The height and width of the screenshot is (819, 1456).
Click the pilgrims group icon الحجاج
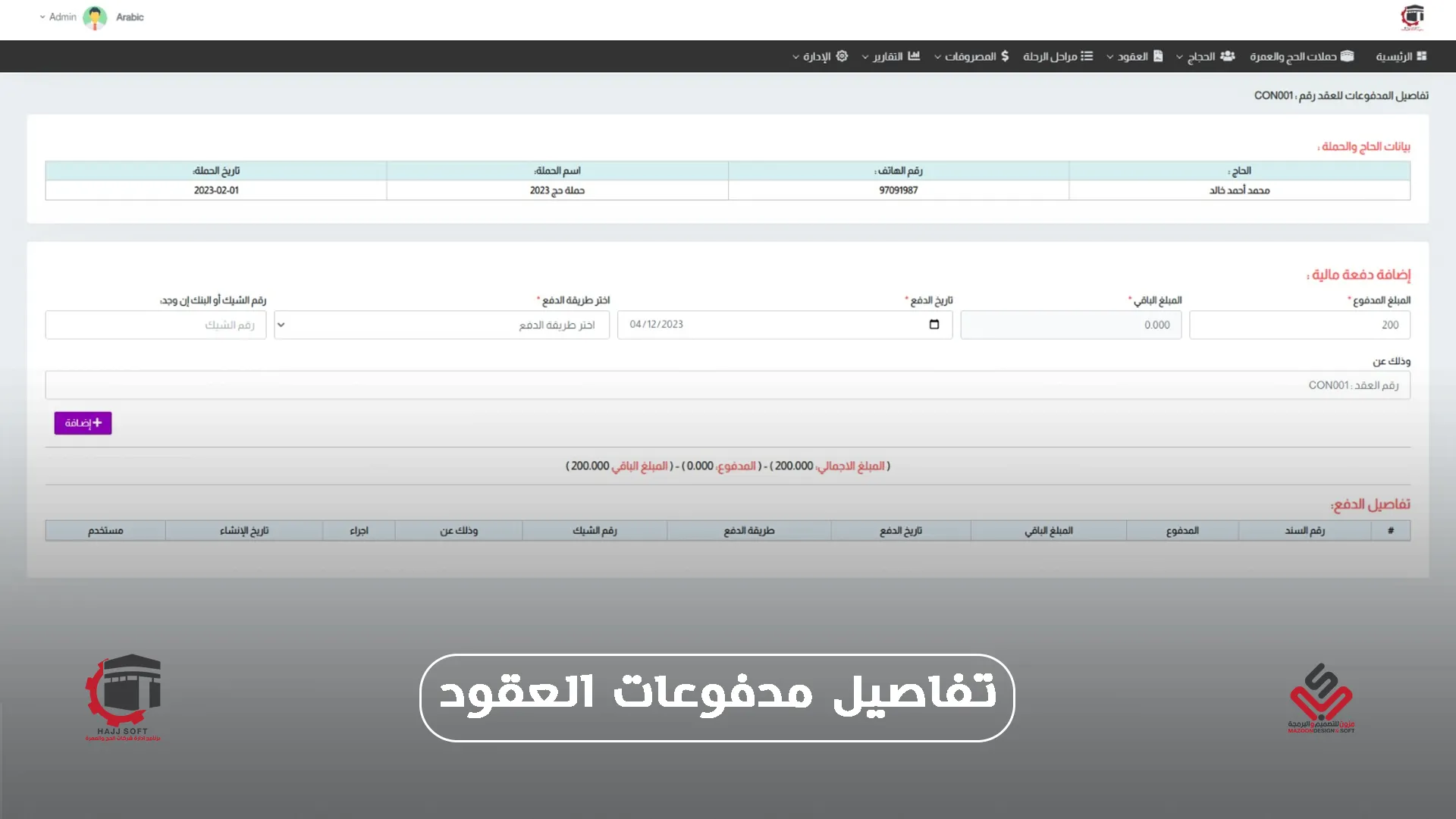click(x=1228, y=56)
